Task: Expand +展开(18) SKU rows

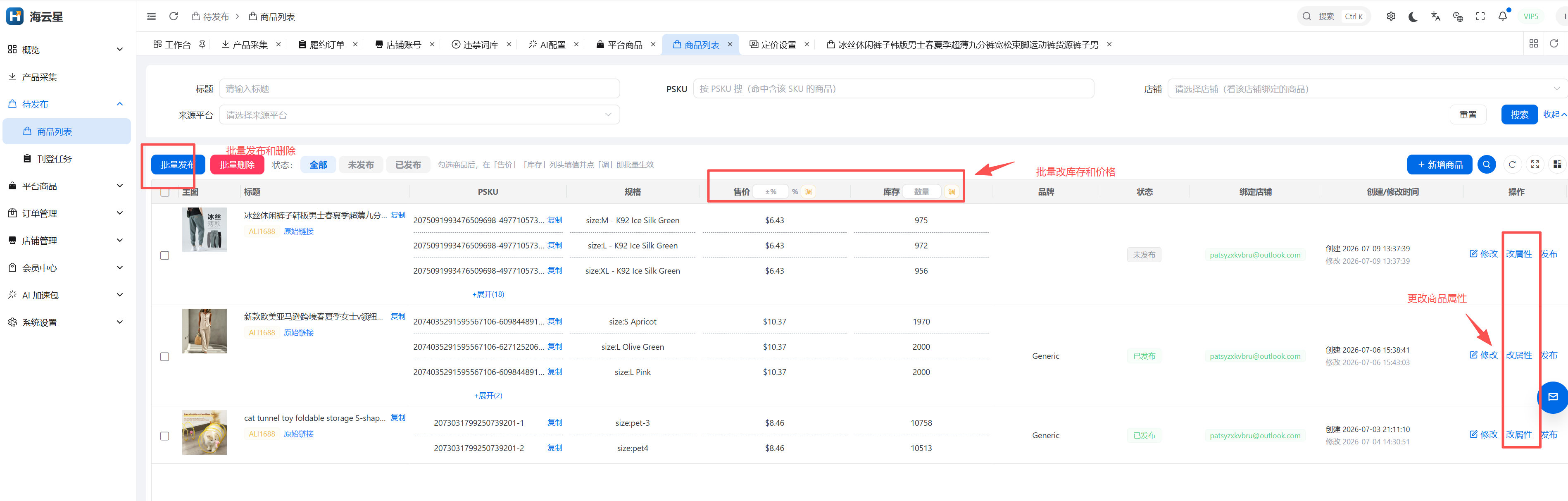Action: 488,295
